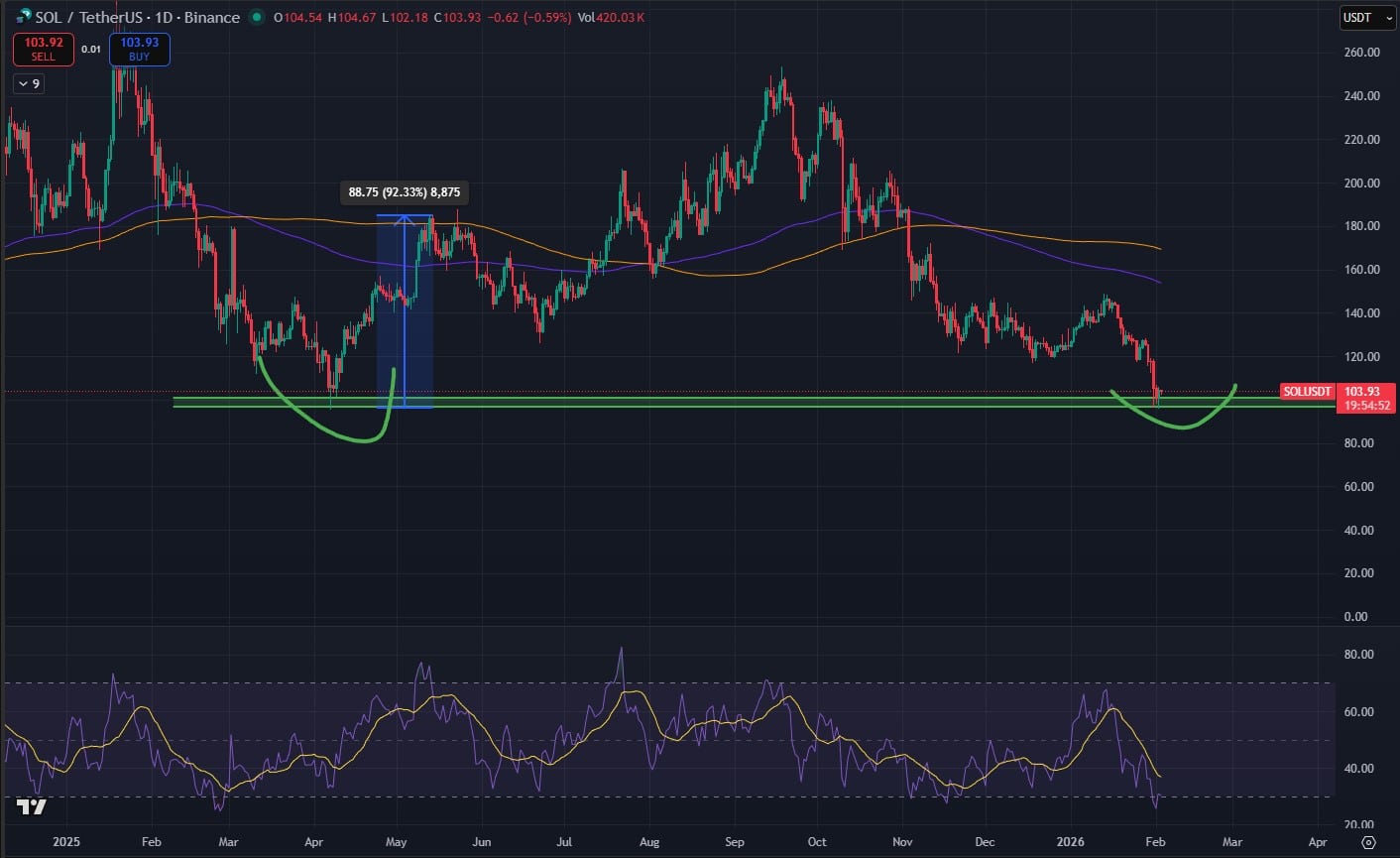Screen dimensions: 1400x858
Task: Click the Oct time axis label
Action: pos(817,842)
